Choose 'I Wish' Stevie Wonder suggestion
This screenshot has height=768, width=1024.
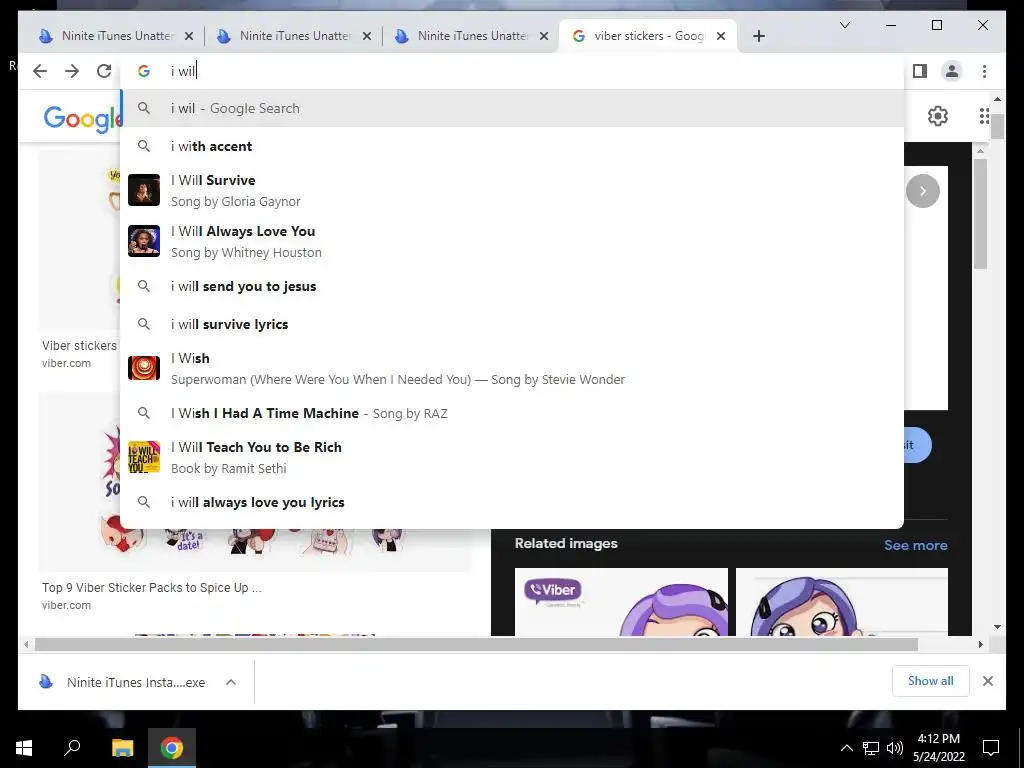(512, 368)
